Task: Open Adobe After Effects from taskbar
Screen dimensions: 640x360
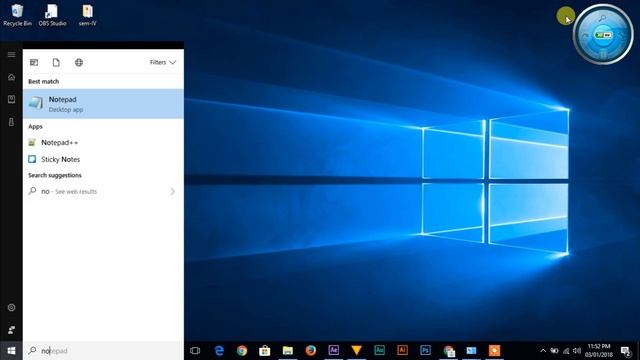Action: (333, 350)
